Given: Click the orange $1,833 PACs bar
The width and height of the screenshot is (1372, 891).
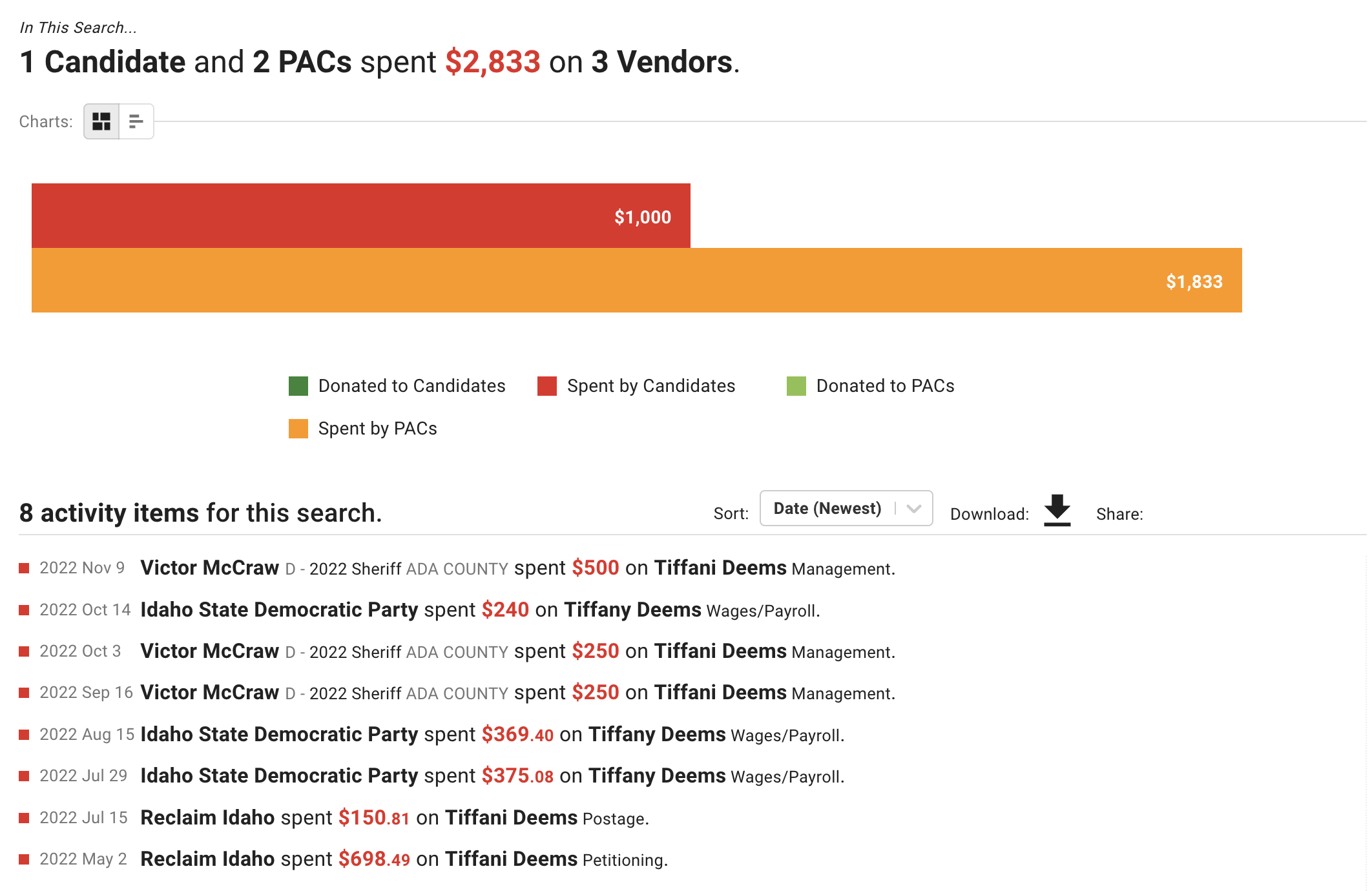Looking at the screenshot, I should point(637,280).
